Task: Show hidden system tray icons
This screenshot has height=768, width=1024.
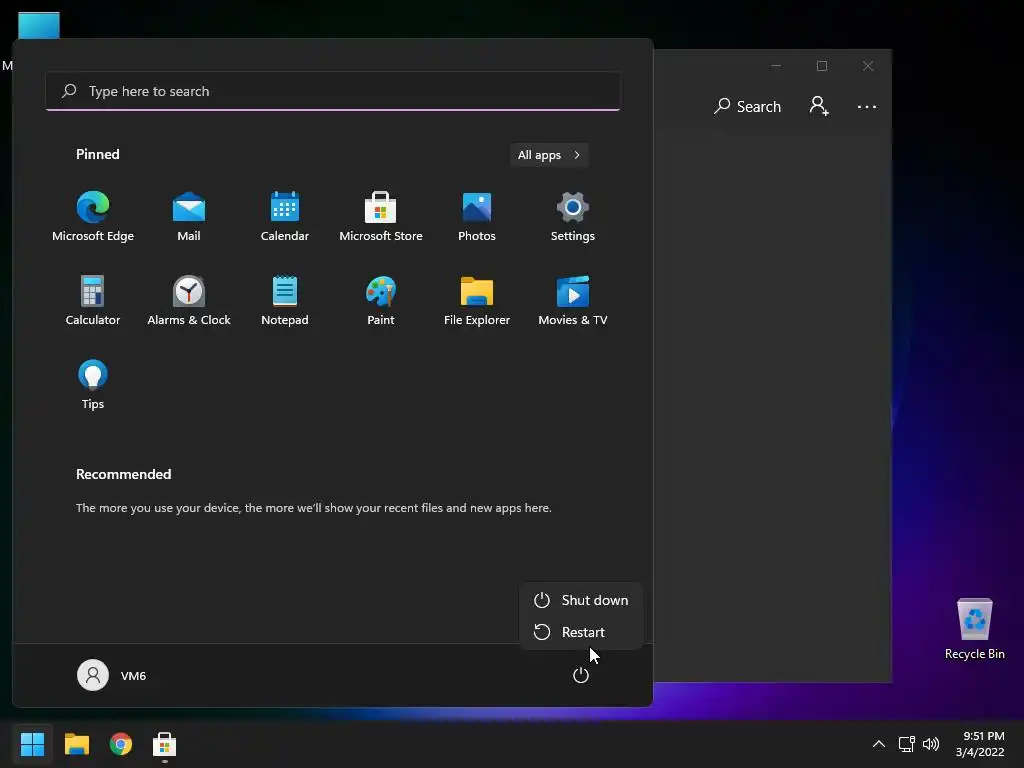Action: (879, 744)
